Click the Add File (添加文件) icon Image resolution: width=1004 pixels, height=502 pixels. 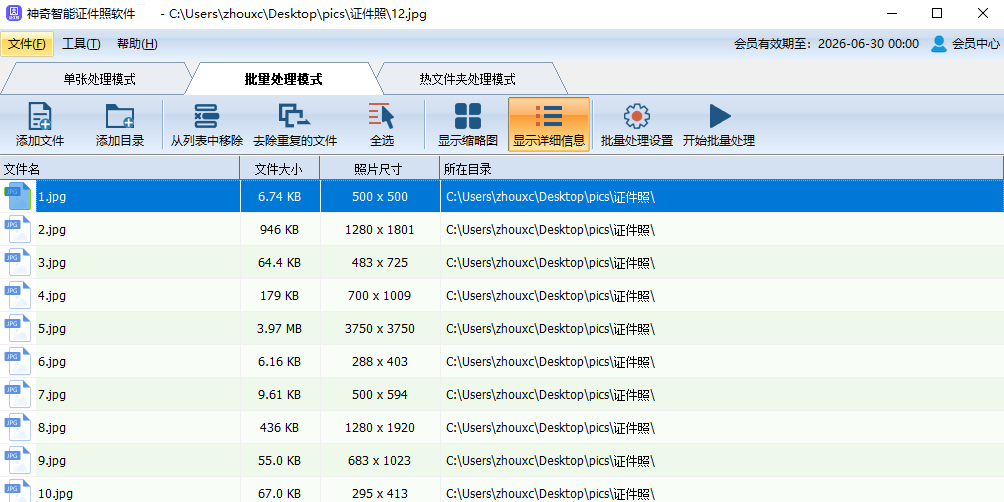40,117
